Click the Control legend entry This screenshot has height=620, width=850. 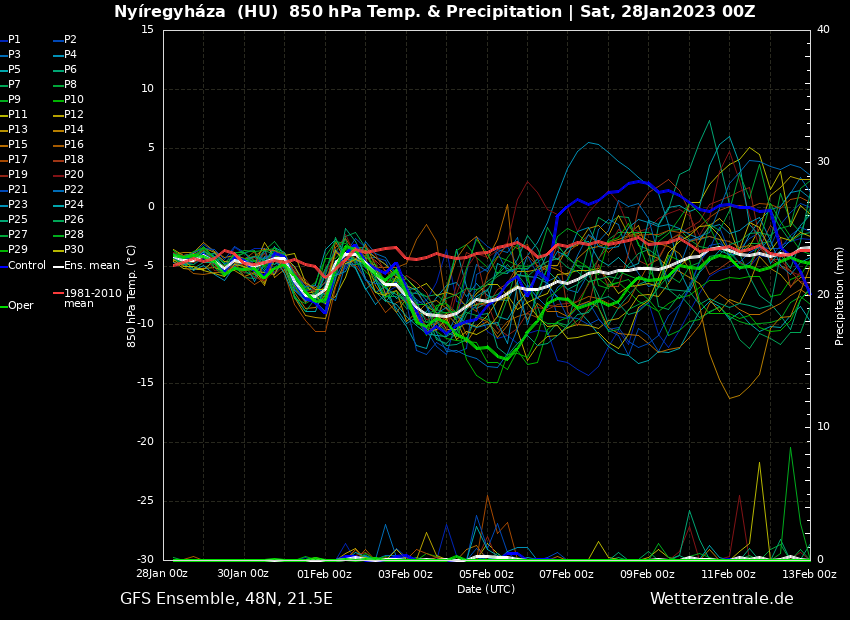pyautogui.click(x=27, y=266)
